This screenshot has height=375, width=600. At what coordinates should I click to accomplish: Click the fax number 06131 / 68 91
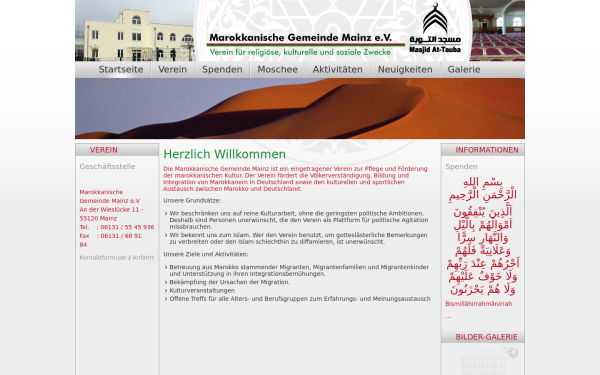tap(121, 236)
